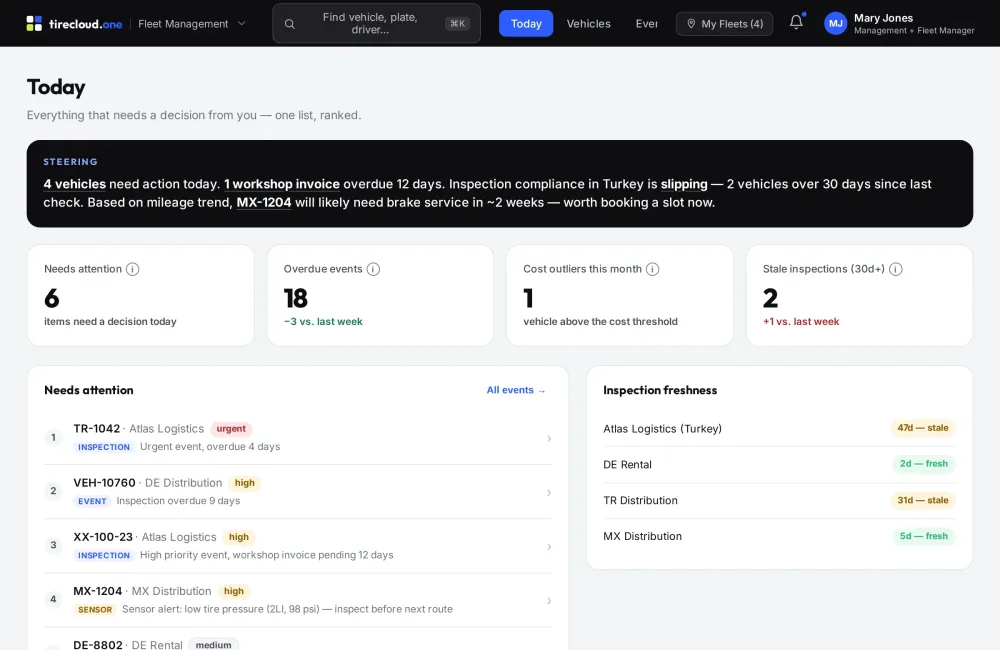Open the MX-1204 link in steering banner
Image resolution: width=1000 pixels, height=650 pixels.
(264, 203)
